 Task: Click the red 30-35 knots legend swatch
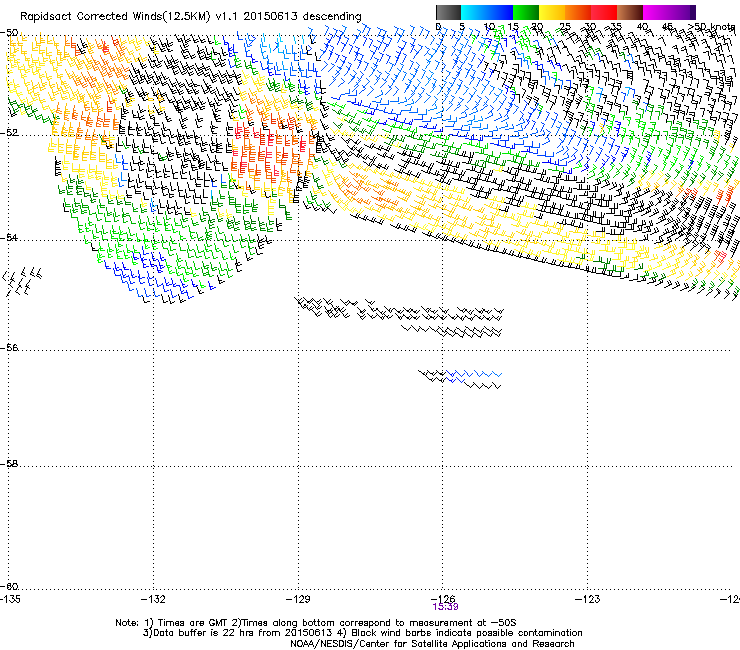[604, 12]
